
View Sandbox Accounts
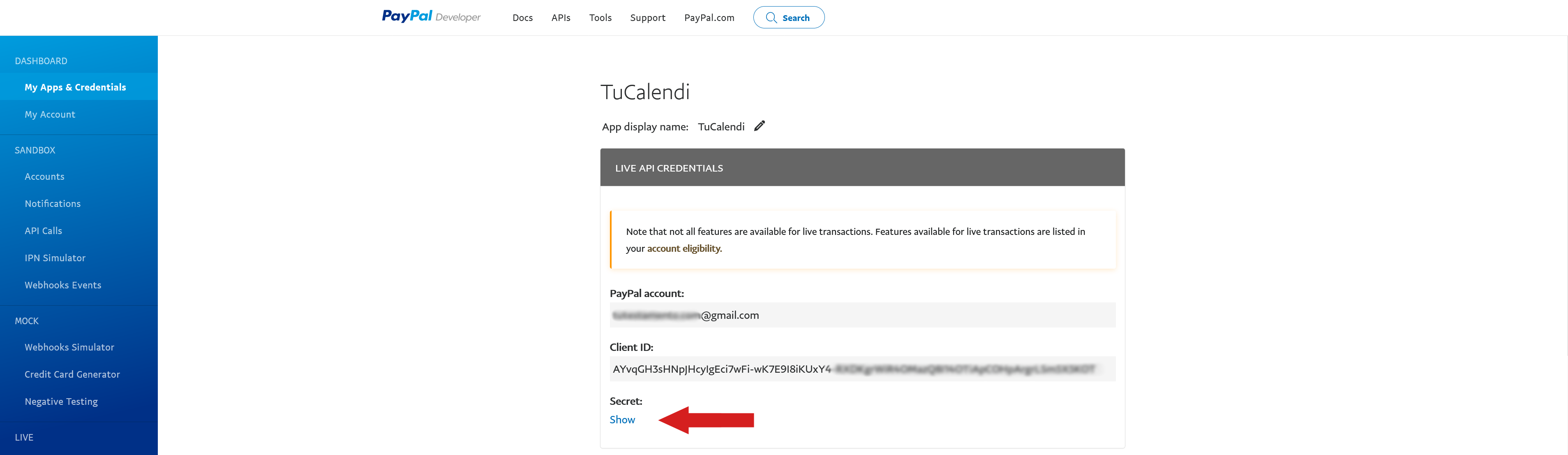coord(44,176)
